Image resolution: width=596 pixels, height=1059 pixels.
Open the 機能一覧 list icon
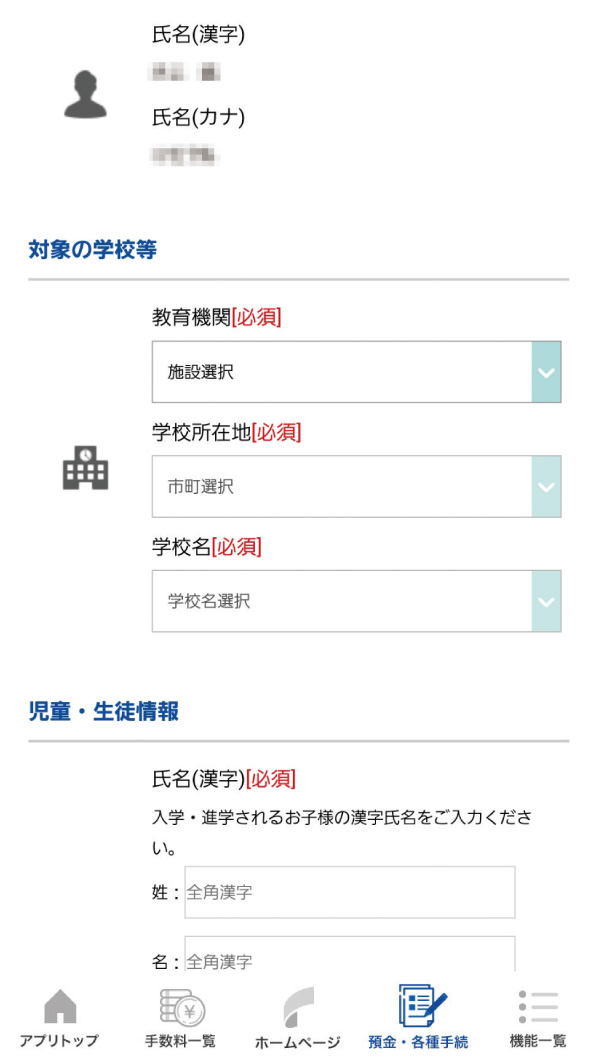coord(539,1007)
